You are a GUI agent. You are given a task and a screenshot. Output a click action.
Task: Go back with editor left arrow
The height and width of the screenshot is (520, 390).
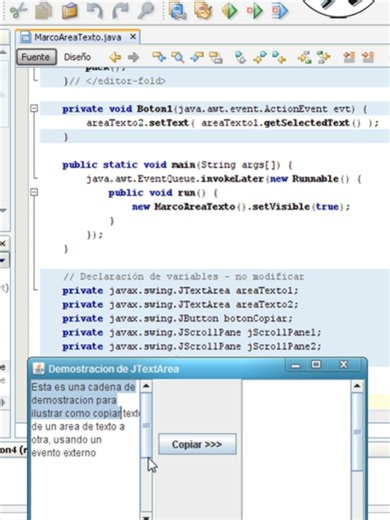[115, 57]
